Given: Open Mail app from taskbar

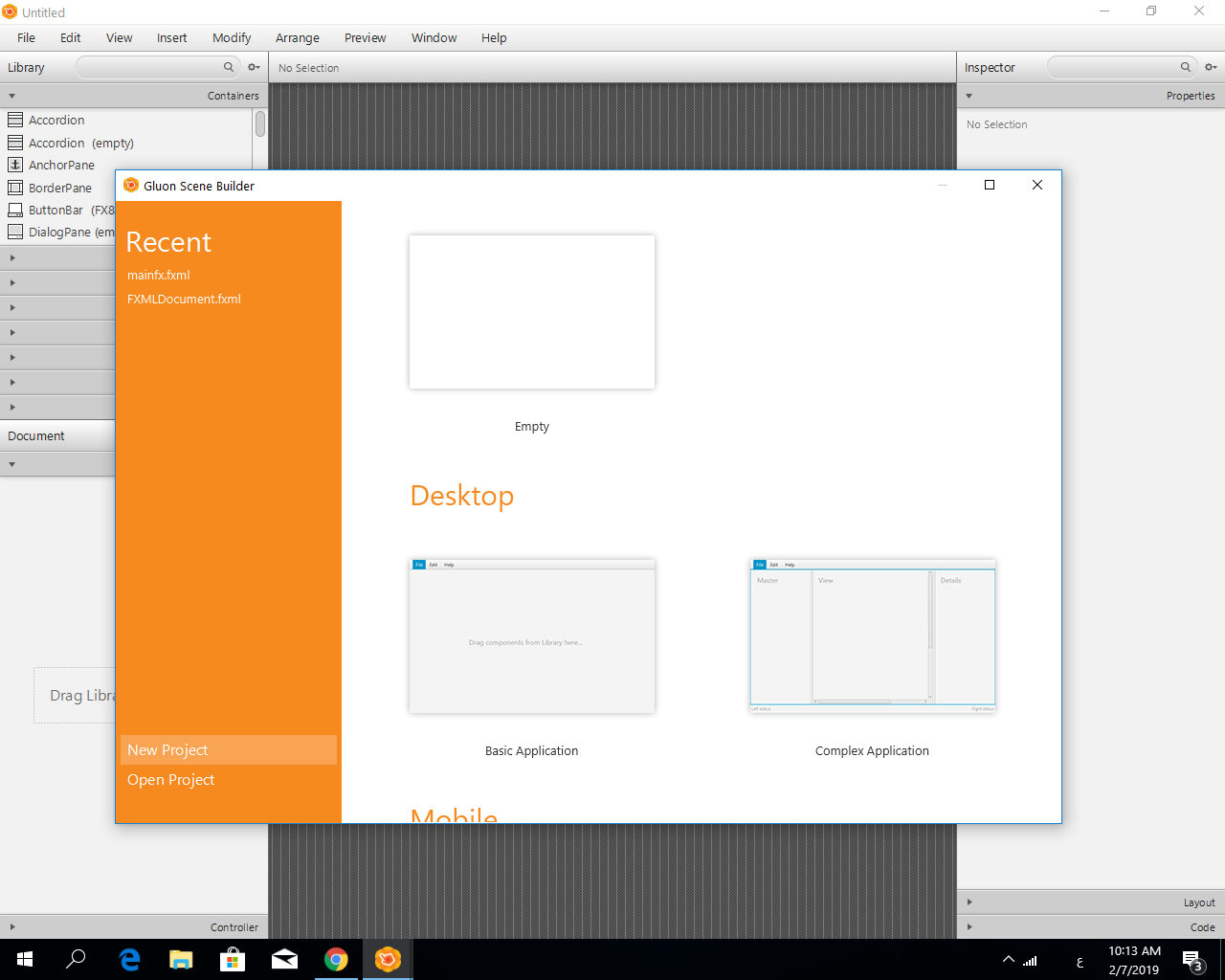Looking at the screenshot, I should click(284, 959).
